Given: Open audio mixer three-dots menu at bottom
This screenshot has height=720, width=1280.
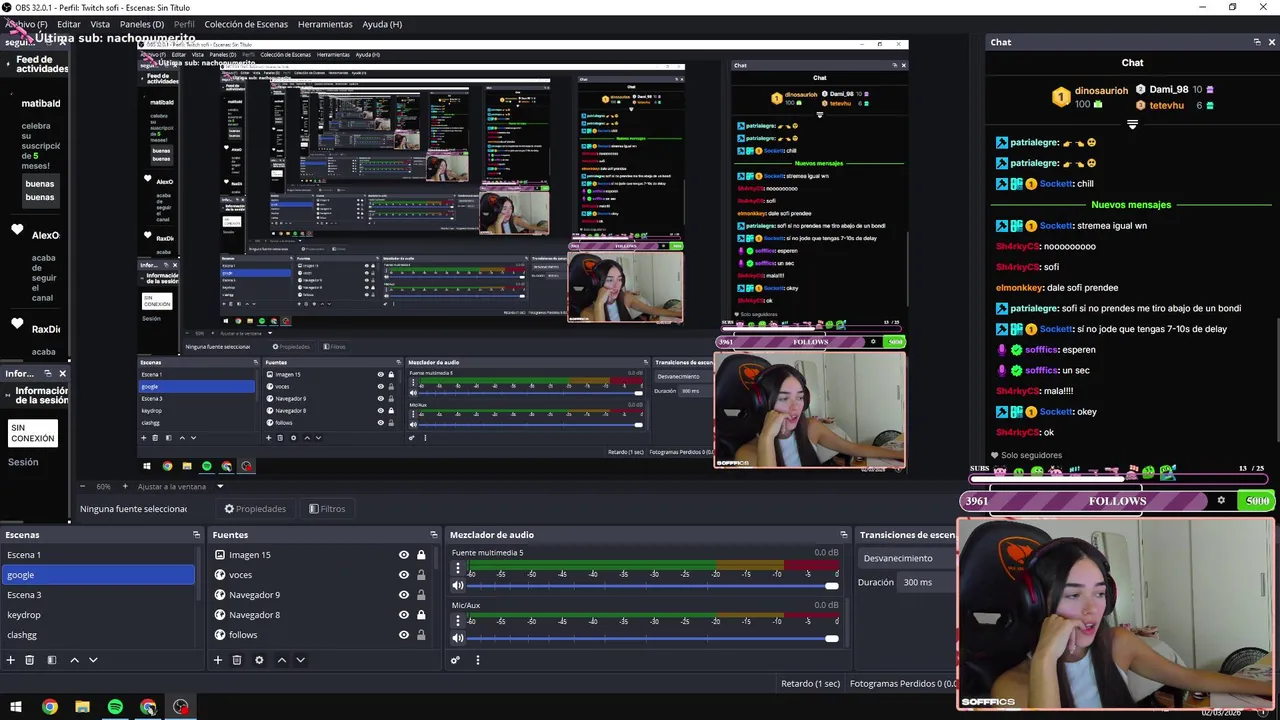Looking at the screenshot, I should (477, 660).
